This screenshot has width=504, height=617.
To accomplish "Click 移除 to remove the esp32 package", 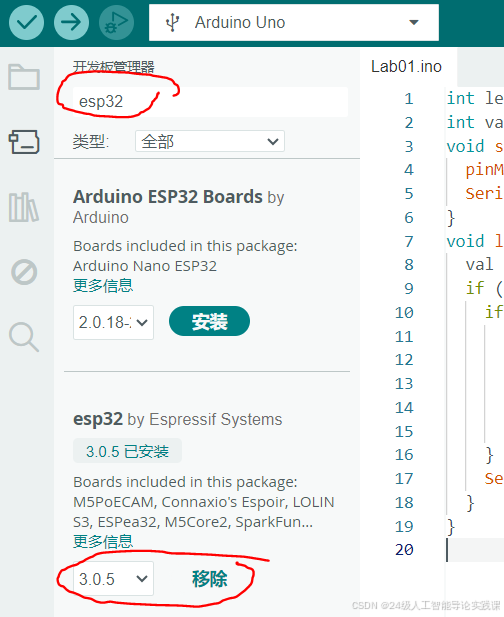I will (209, 579).
